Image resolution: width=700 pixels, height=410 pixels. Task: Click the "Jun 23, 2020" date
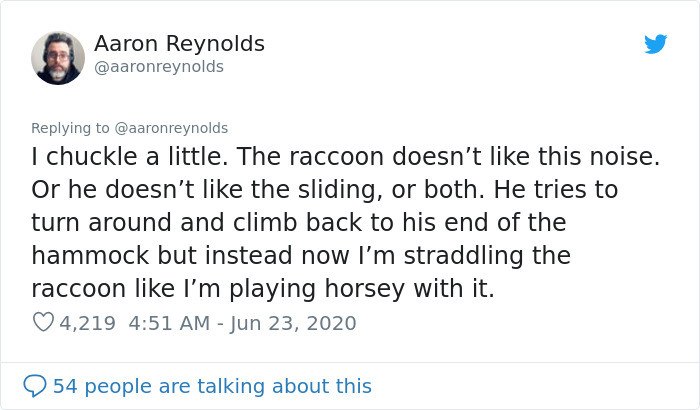click(x=295, y=323)
